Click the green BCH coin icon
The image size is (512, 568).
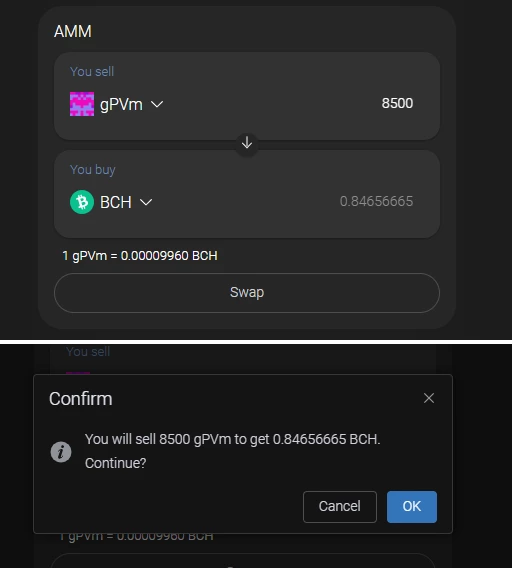coord(82,202)
